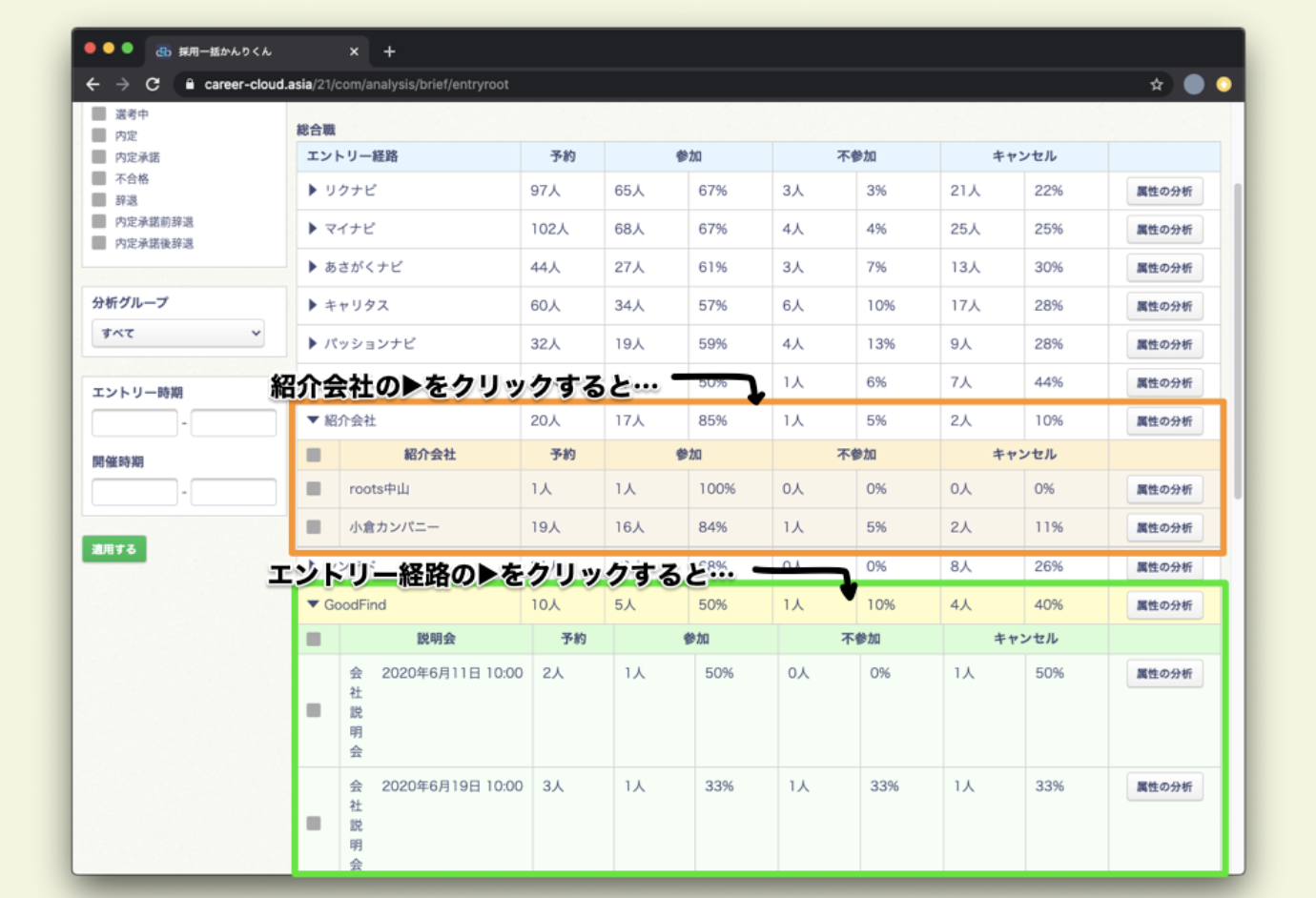The image size is (1316, 898).
Task: Check the 内定承諾 status checkbox
Action: tap(99, 156)
